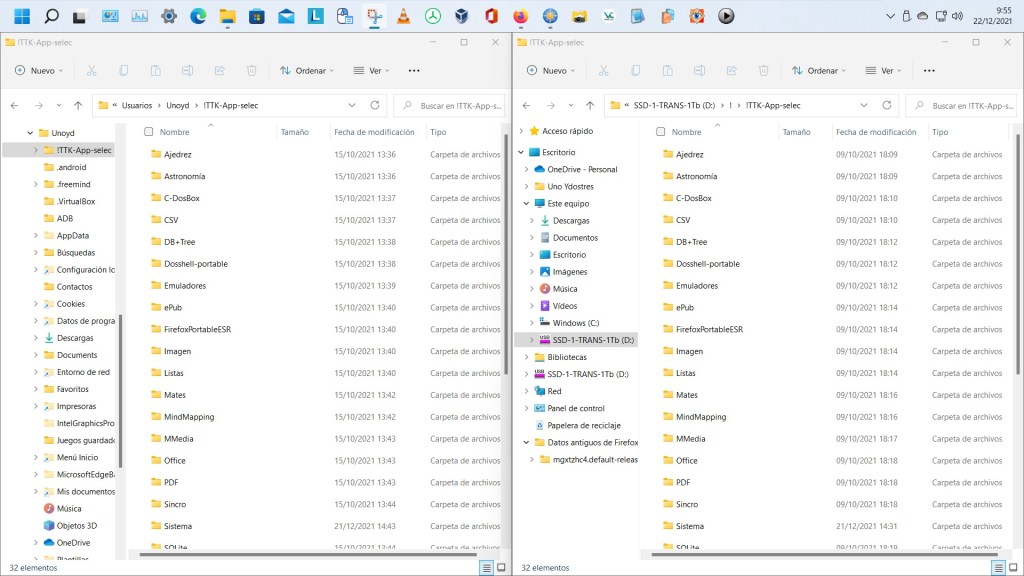Click the Cut icon in left window toolbar
The width and height of the screenshot is (1024, 576).
pyautogui.click(x=92, y=71)
